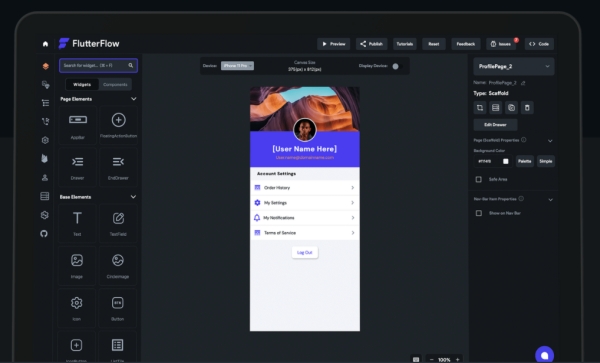Add an AppBar widget from Page Elements
Image resolution: width=600 pixels, height=363 pixels.
pos(78,125)
